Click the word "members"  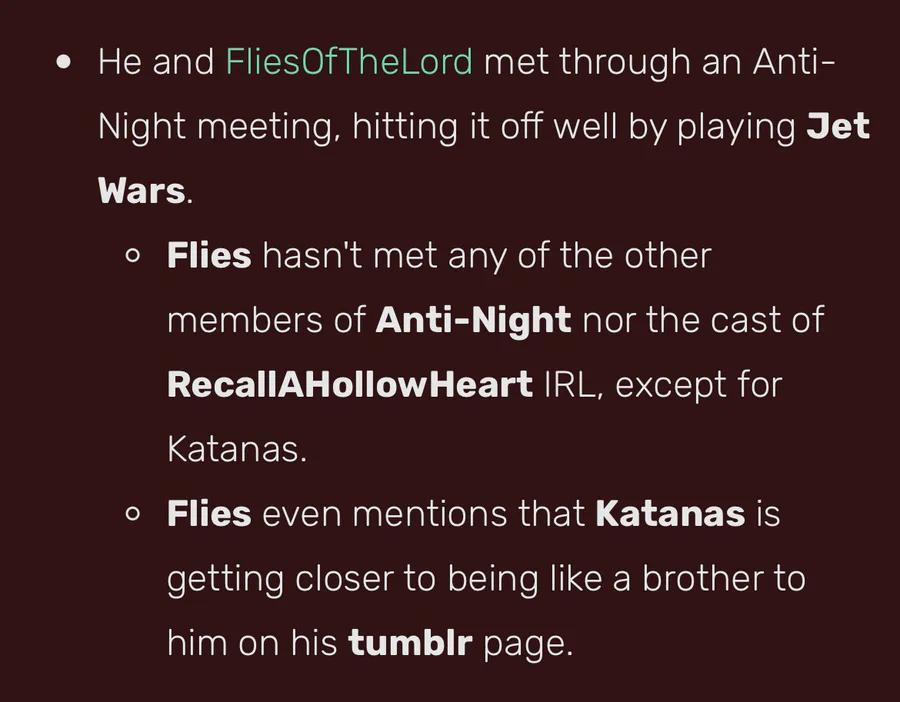point(237,320)
